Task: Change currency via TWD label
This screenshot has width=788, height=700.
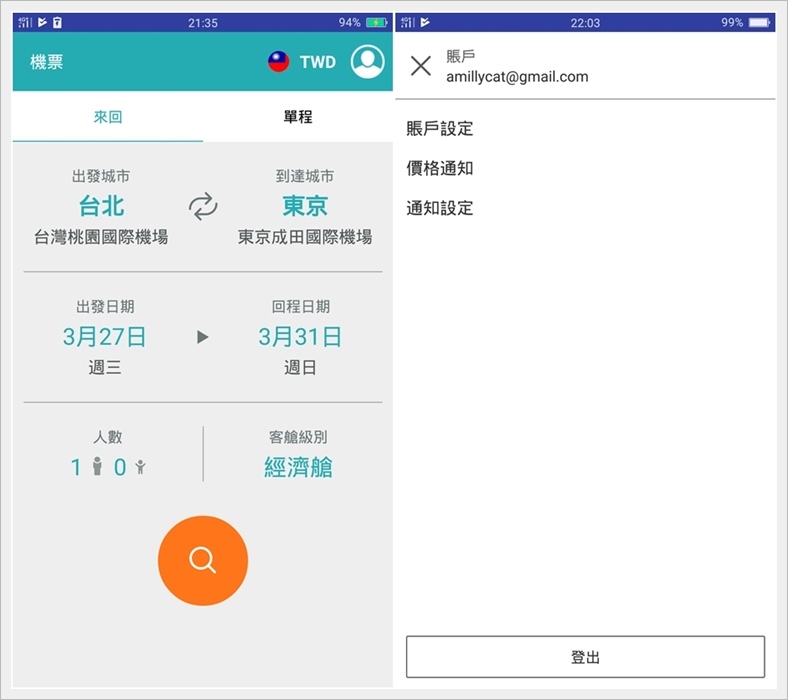Action: (x=318, y=62)
